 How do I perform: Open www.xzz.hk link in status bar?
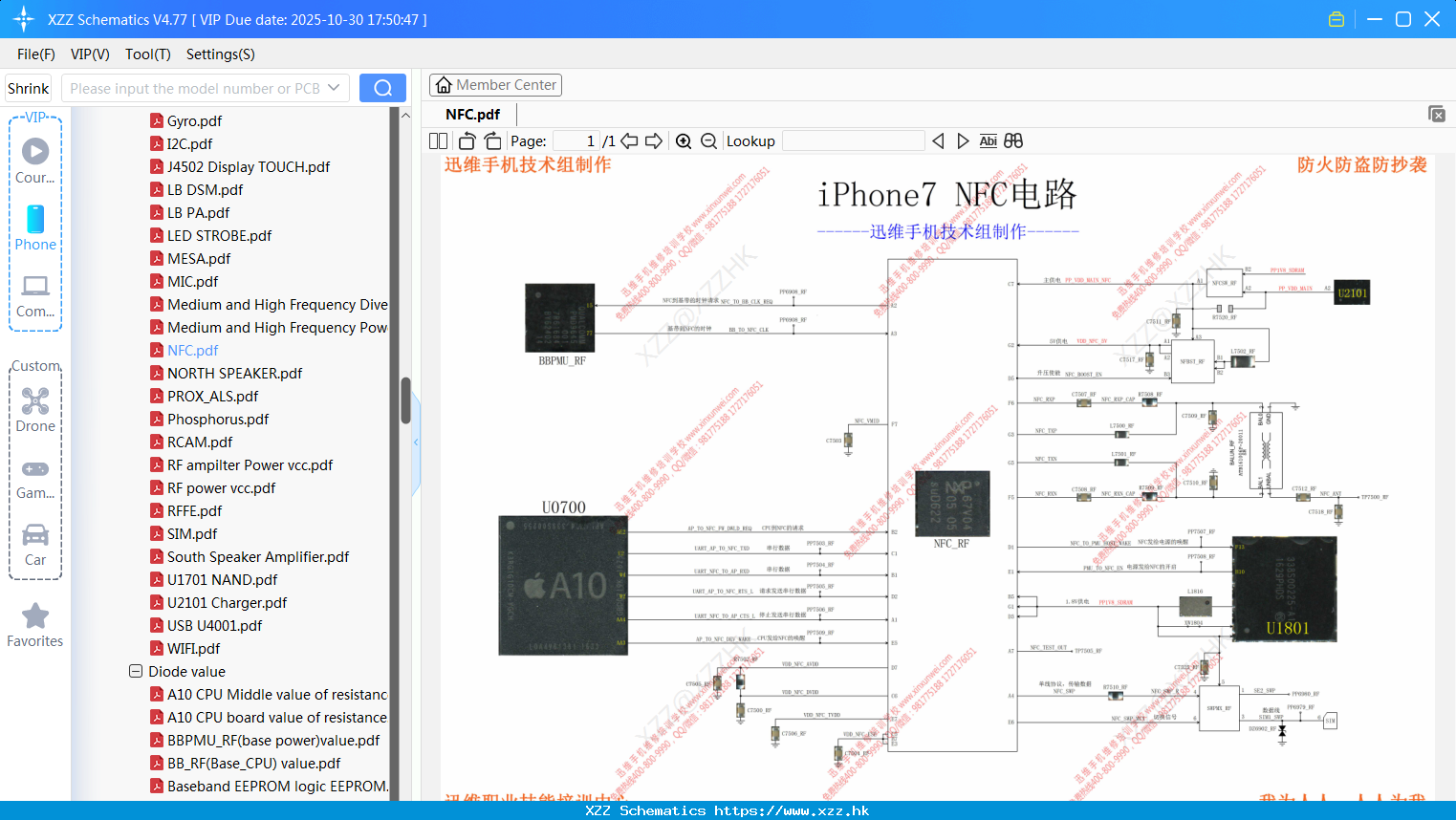pos(792,810)
